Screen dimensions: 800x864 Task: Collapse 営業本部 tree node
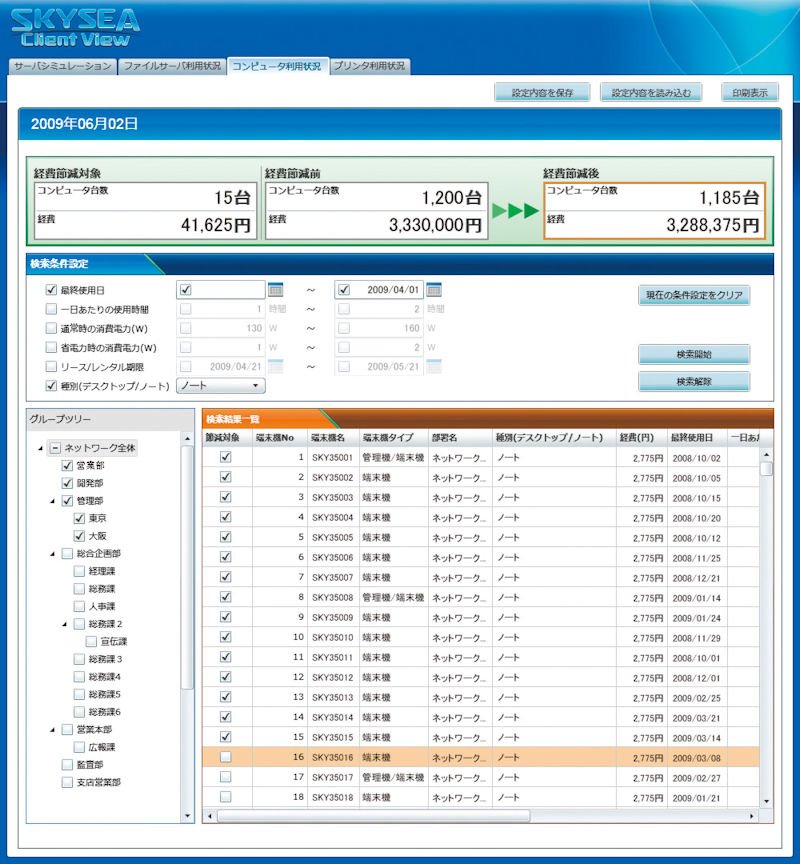(x=52, y=730)
